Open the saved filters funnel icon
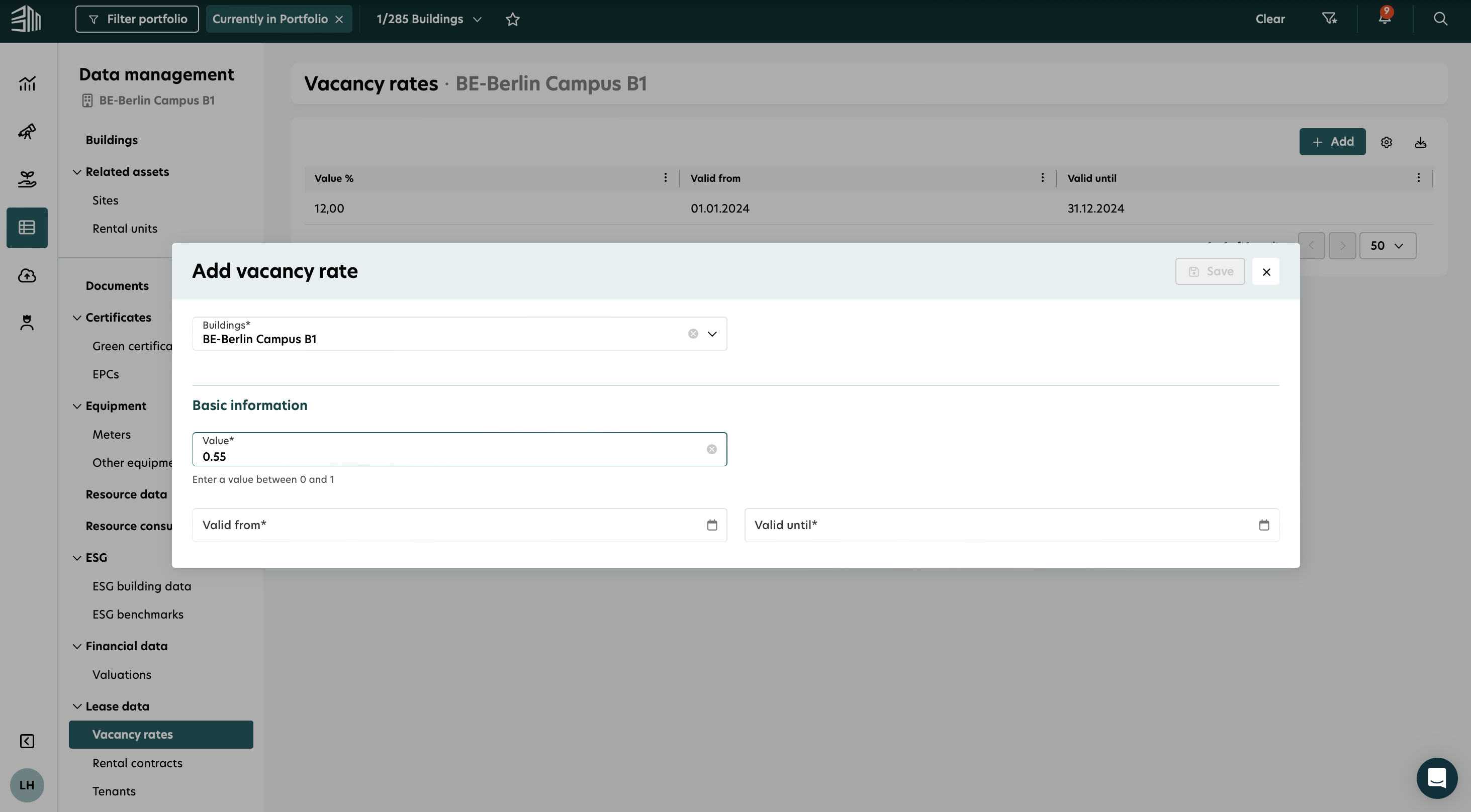 pyautogui.click(x=1329, y=19)
